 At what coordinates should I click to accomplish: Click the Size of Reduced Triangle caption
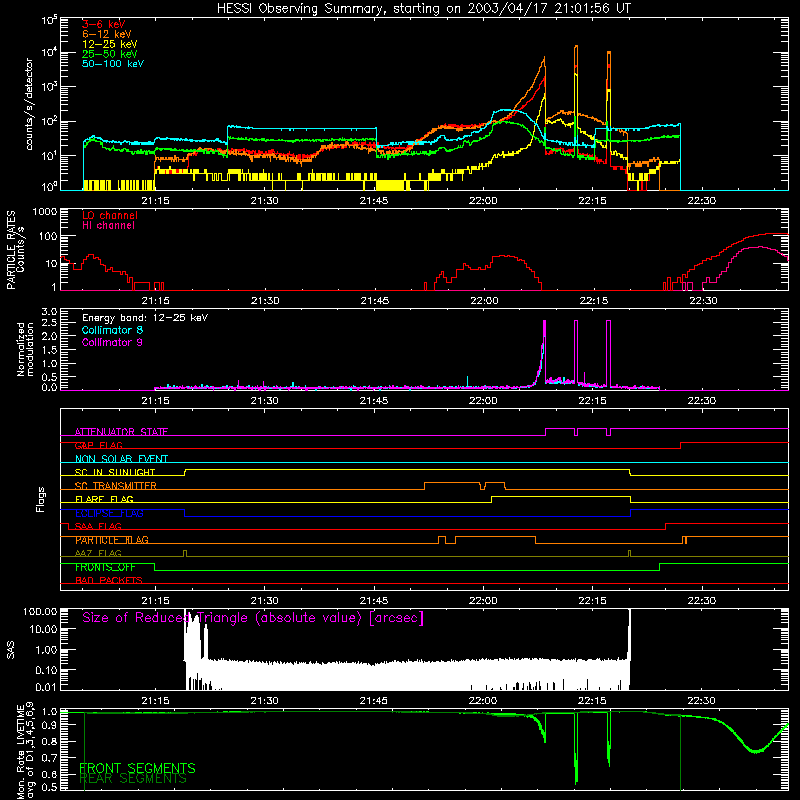(x=253, y=618)
